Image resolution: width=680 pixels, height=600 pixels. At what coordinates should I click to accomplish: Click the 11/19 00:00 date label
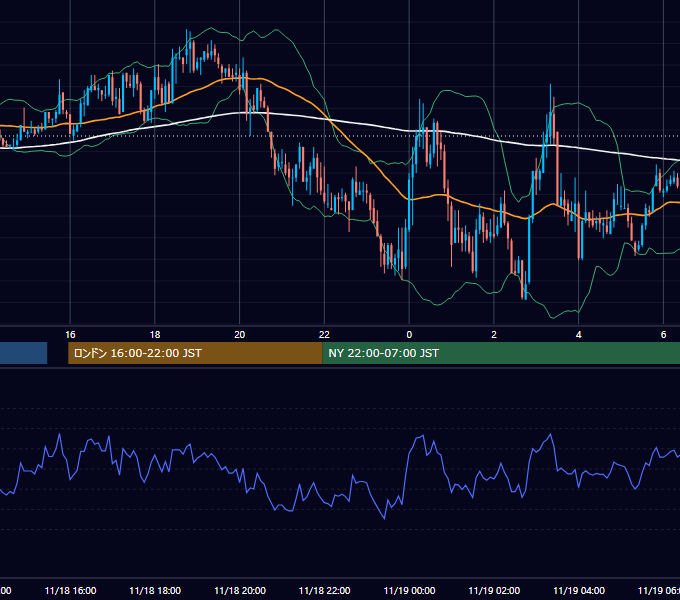click(409, 591)
